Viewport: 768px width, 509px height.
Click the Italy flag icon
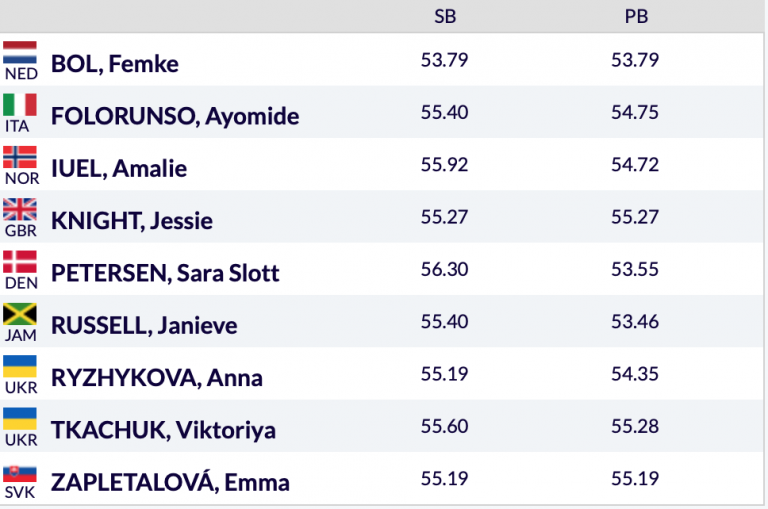[20, 105]
